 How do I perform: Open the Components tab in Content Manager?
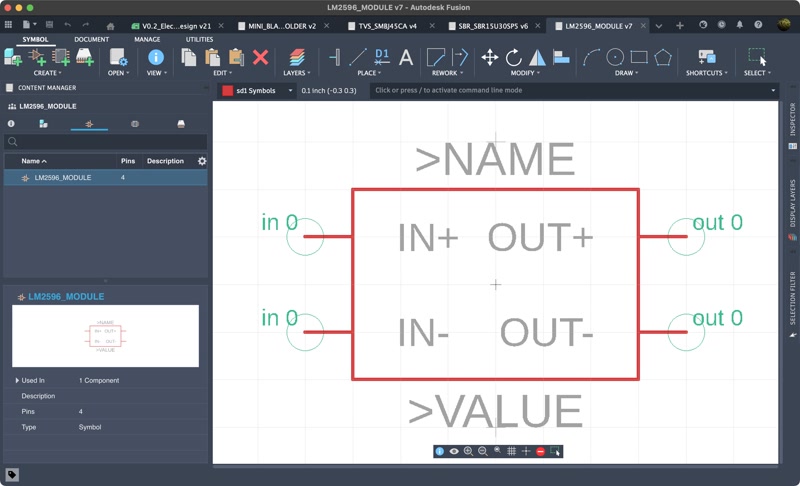coord(43,124)
